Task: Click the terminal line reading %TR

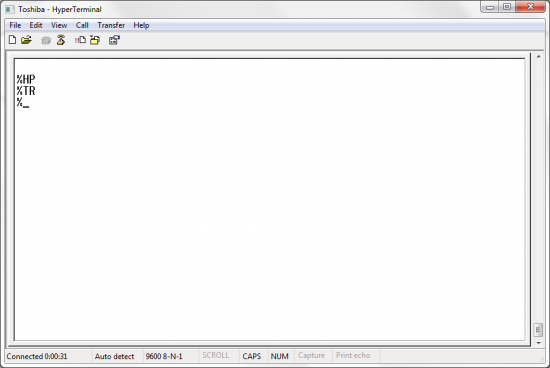Action: 26,91
